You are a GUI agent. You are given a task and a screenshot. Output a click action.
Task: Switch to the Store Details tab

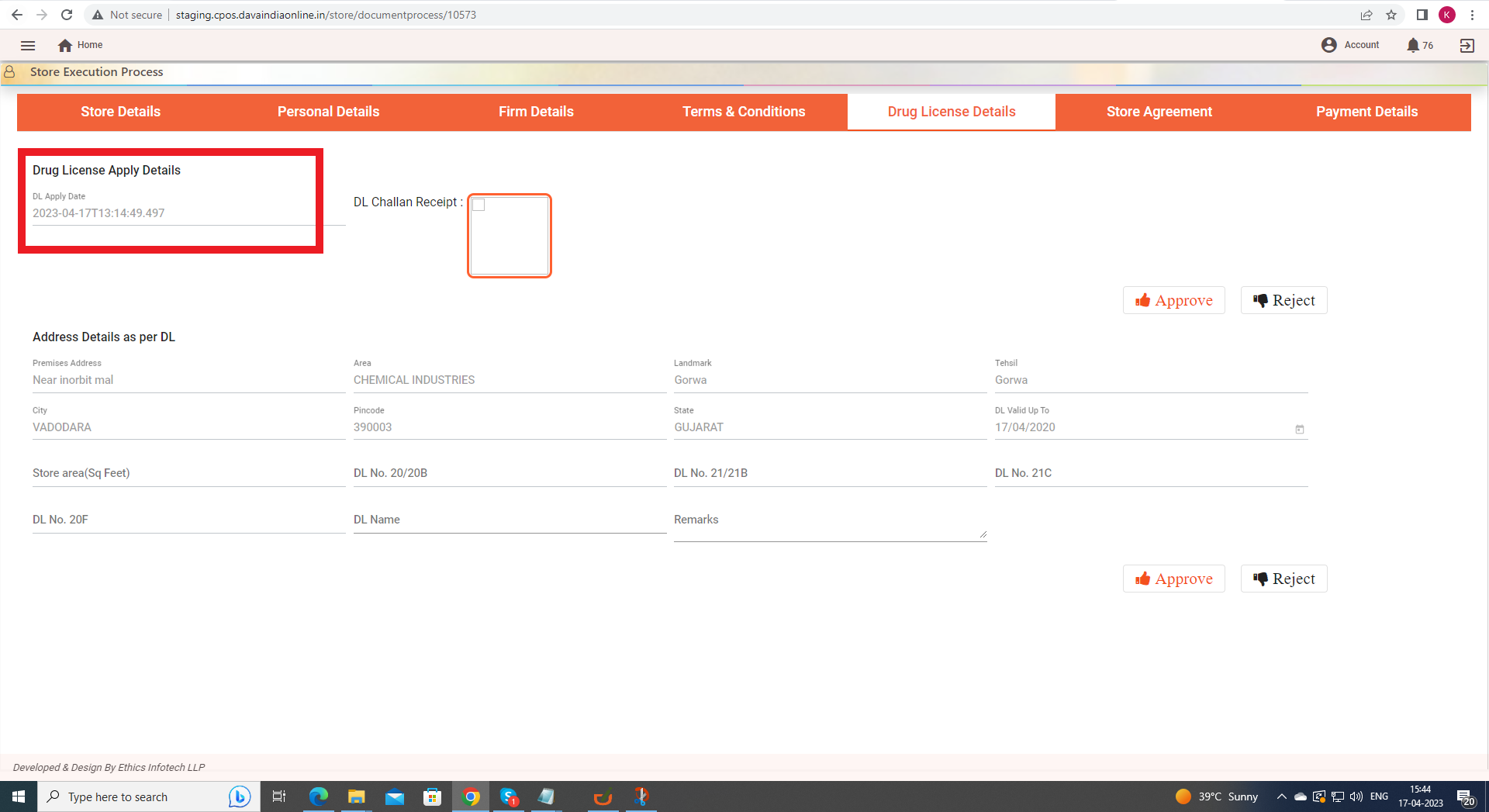click(x=120, y=112)
